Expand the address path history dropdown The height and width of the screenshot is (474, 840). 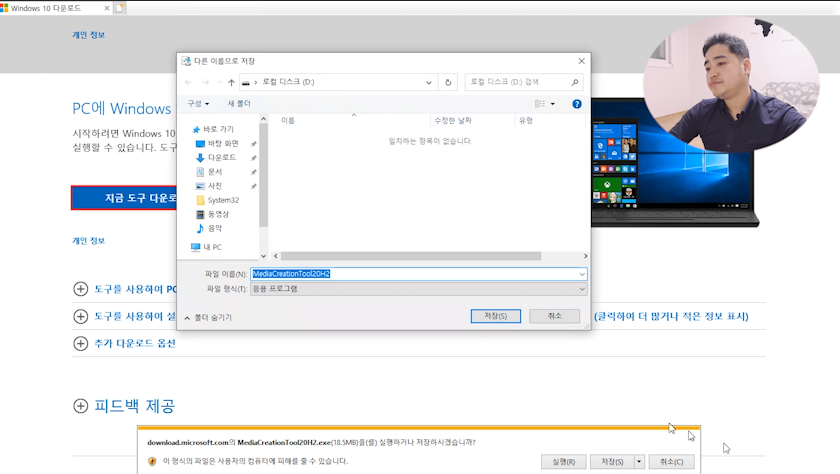pos(429,82)
